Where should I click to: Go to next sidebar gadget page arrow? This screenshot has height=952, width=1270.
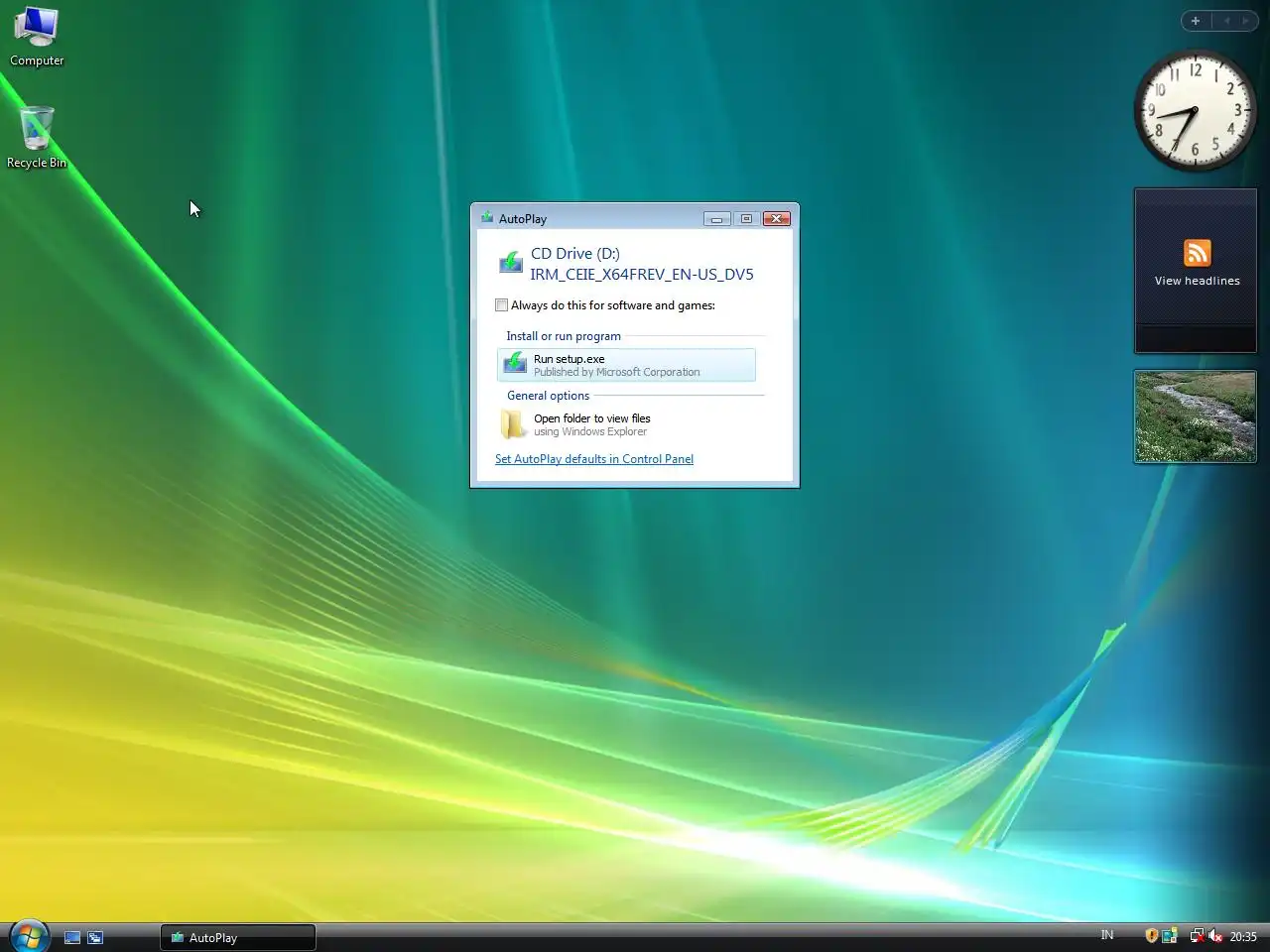[x=1246, y=21]
